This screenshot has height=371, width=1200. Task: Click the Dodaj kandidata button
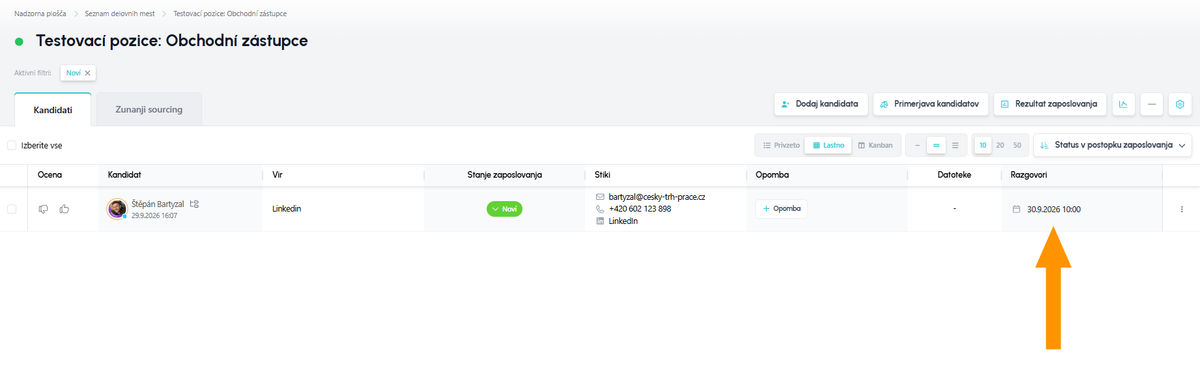click(x=820, y=104)
